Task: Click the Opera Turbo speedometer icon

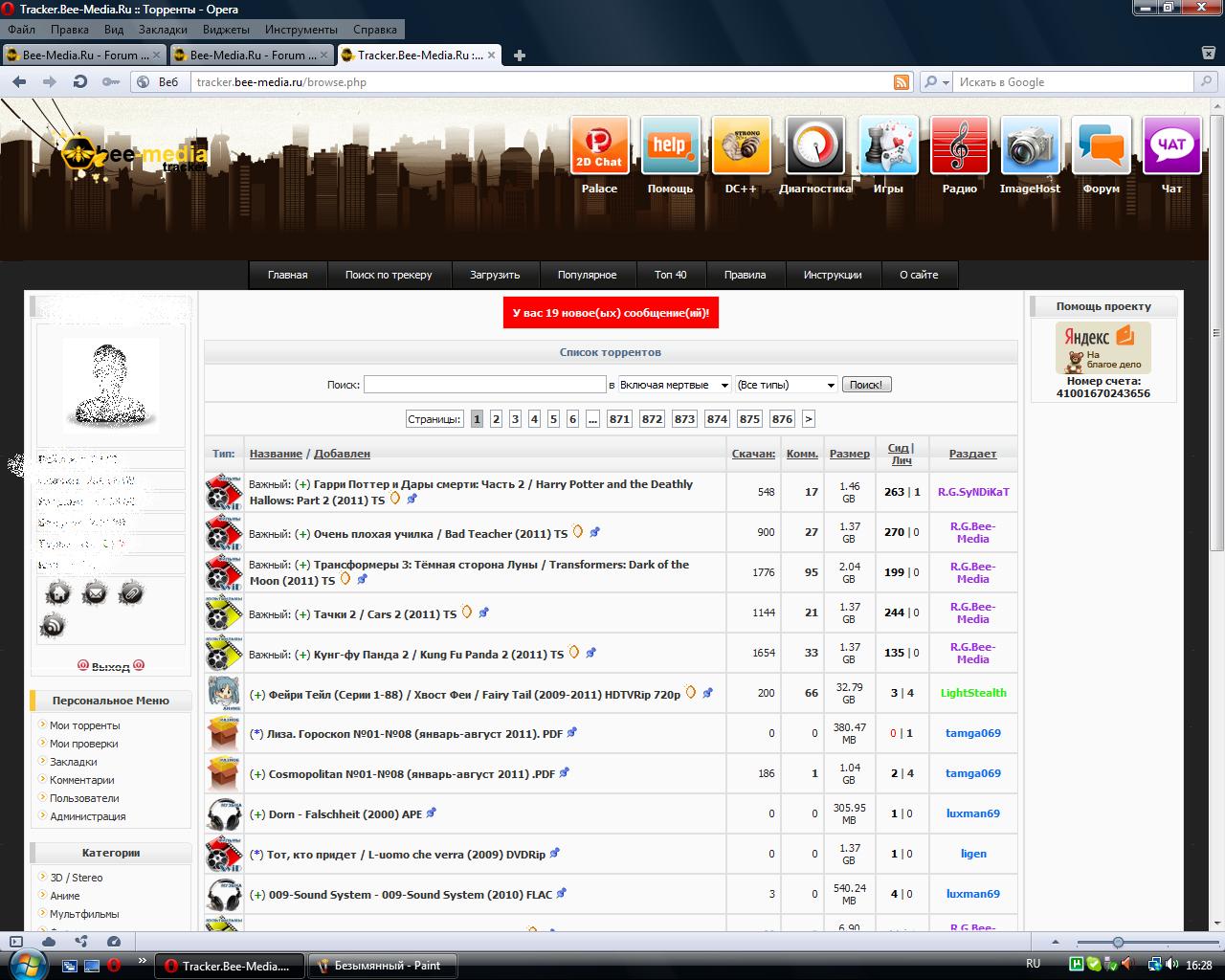Action: pos(114,942)
